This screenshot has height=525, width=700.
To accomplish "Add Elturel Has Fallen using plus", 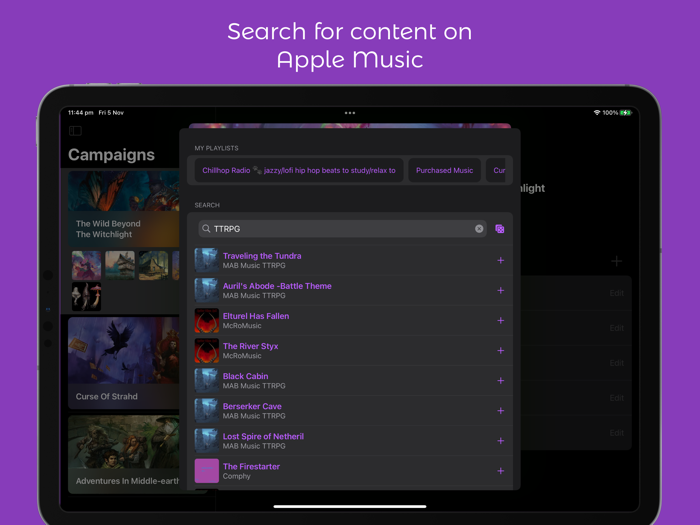I will click(x=500, y=321).
